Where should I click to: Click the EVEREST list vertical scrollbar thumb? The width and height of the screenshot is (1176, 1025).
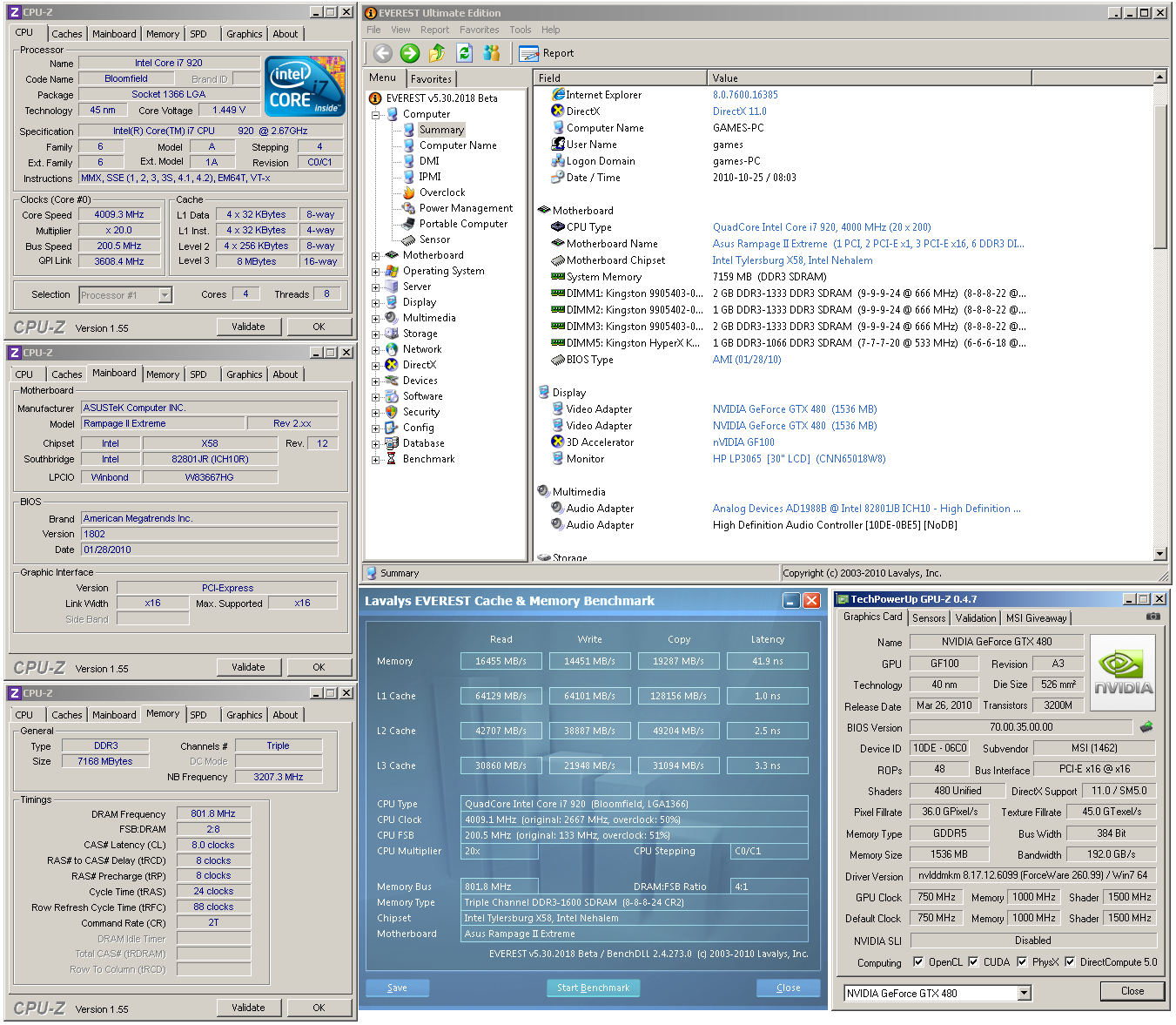click(1159, 177)
